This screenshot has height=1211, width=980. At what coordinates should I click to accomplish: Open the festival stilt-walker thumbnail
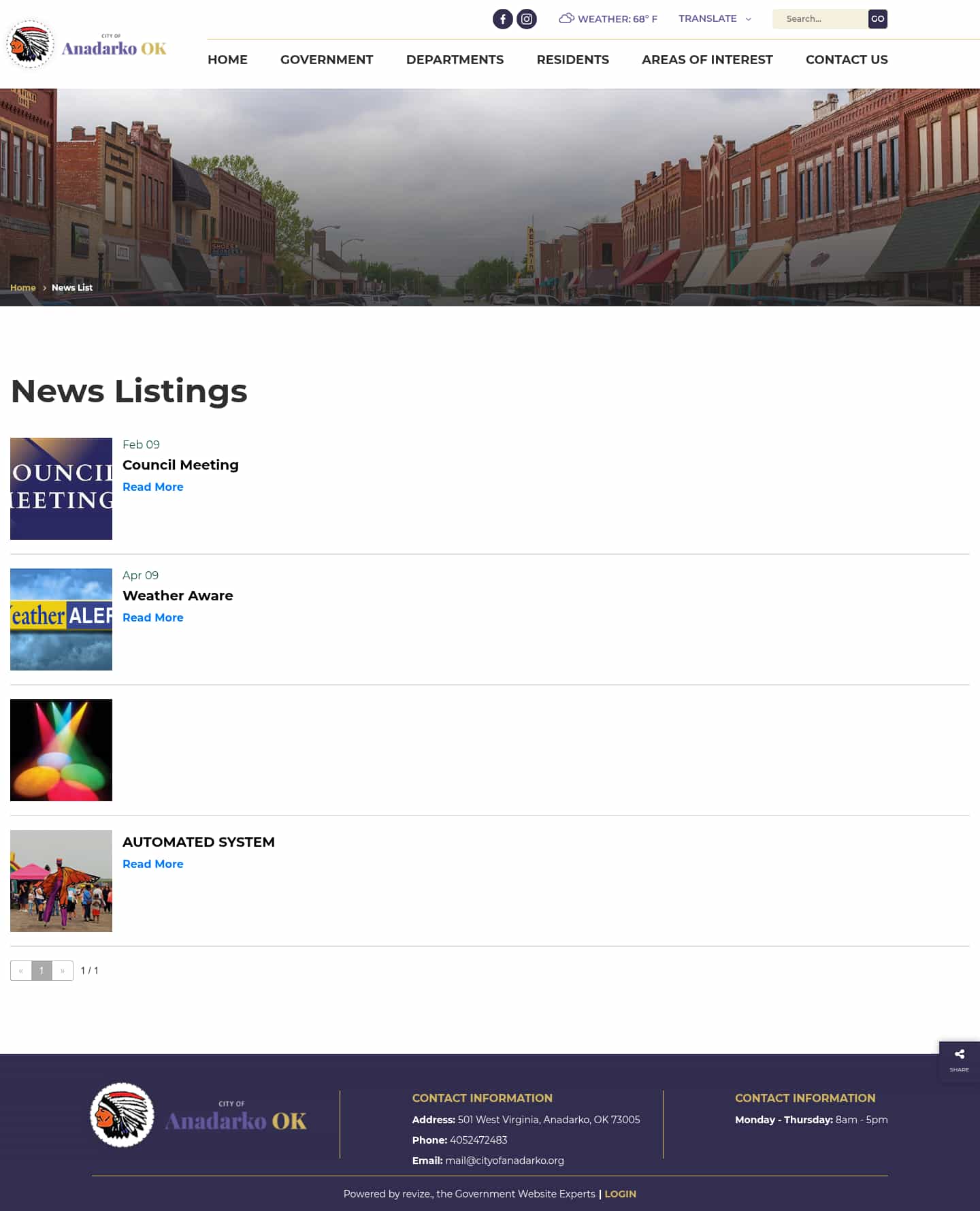[x=61, y=881]
